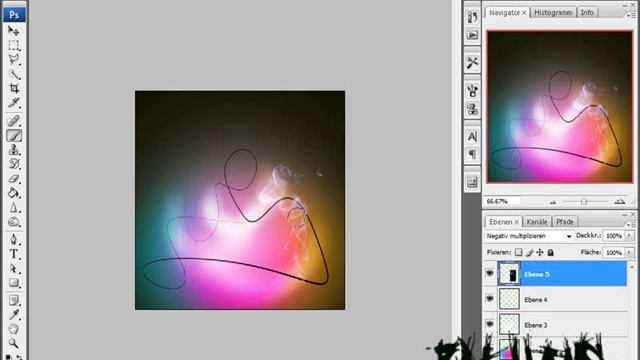This screenshot has height=360, width=640.
Task: Select the Paint Bucket tool
Action: tap(14, 193)
